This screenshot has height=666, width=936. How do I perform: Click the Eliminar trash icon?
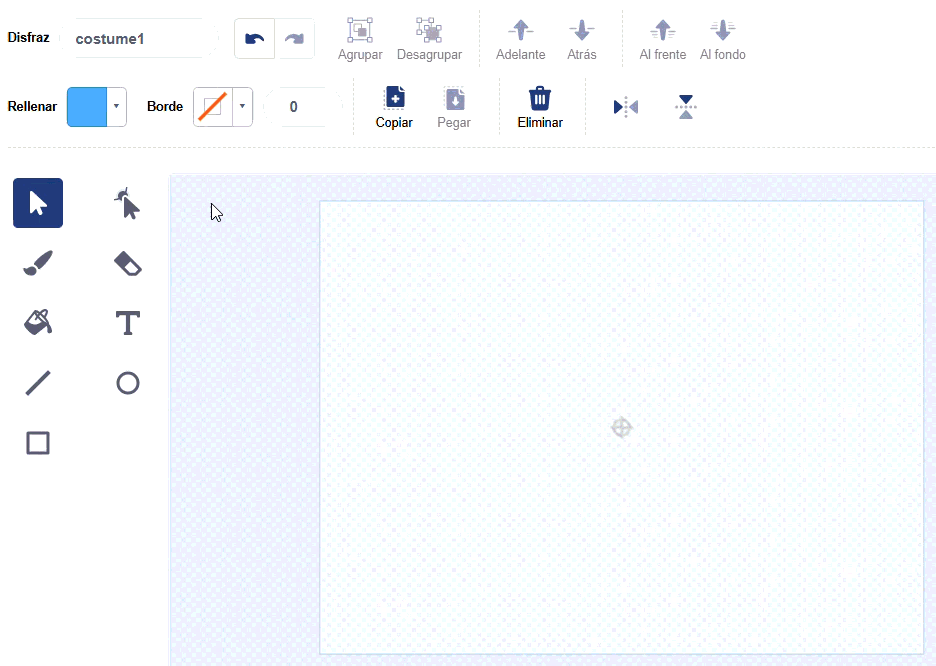pos(540,98)
